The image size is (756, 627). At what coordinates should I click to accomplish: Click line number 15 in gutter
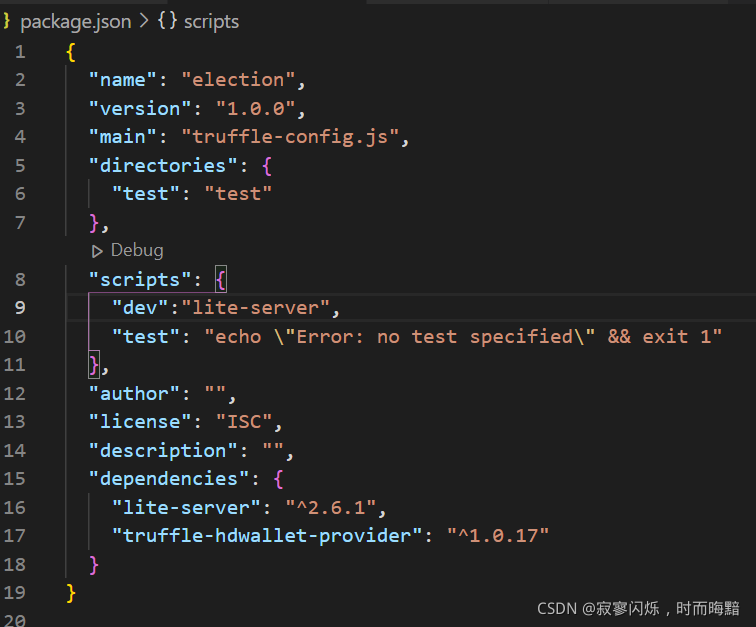click(14, 478)
